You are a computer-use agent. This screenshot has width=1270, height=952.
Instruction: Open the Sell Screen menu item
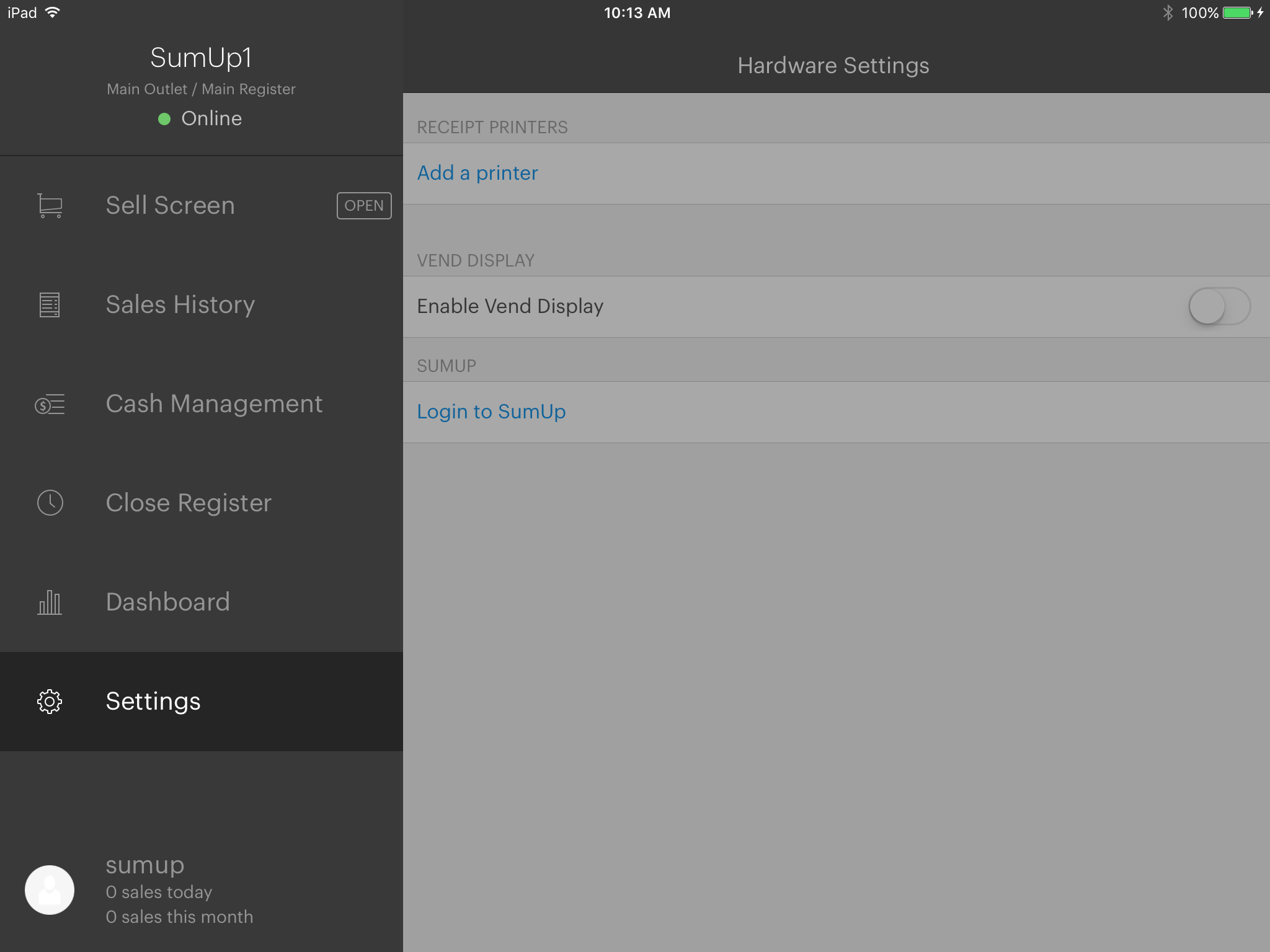[170, 206]
